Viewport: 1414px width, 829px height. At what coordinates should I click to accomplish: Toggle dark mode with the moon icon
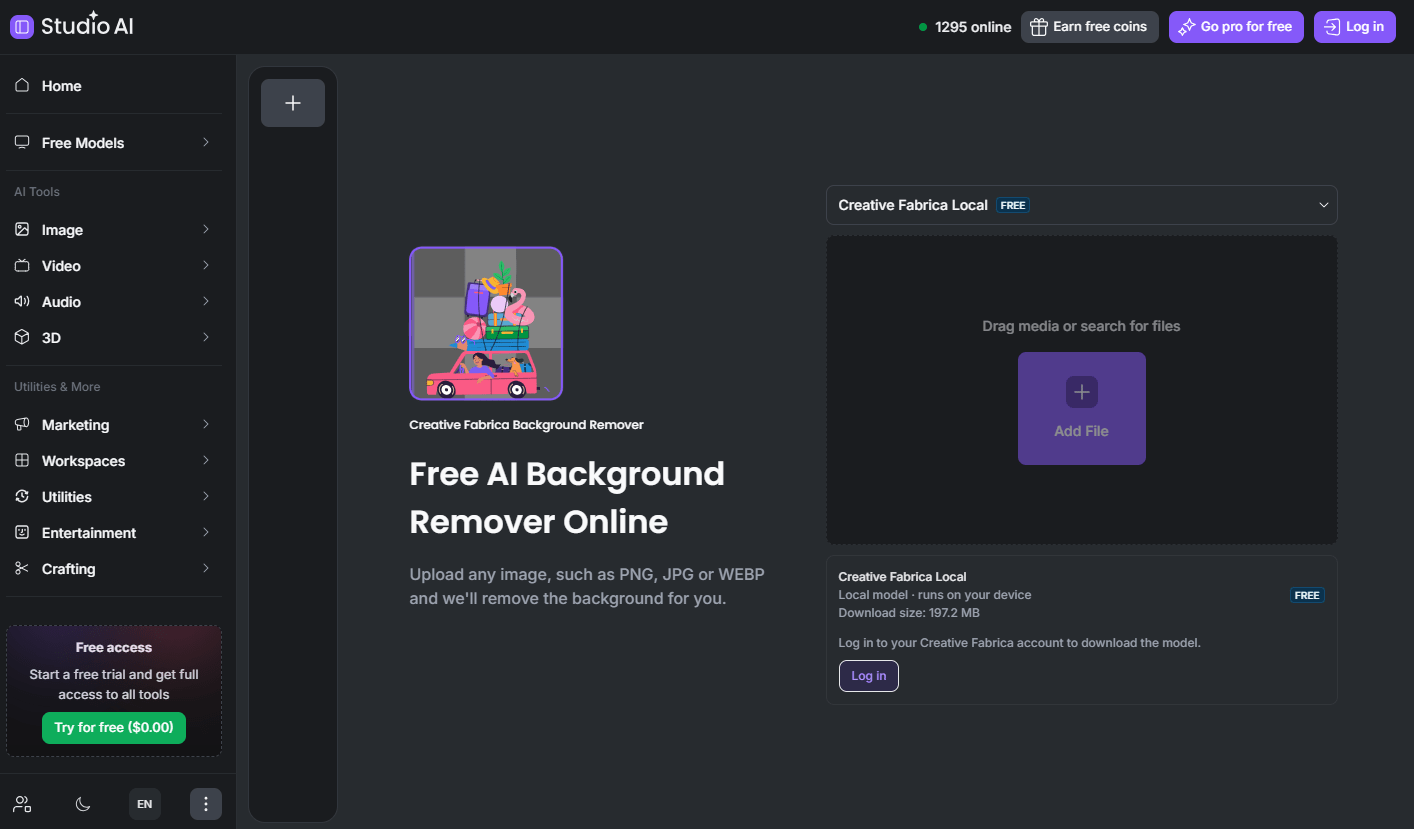84,804
